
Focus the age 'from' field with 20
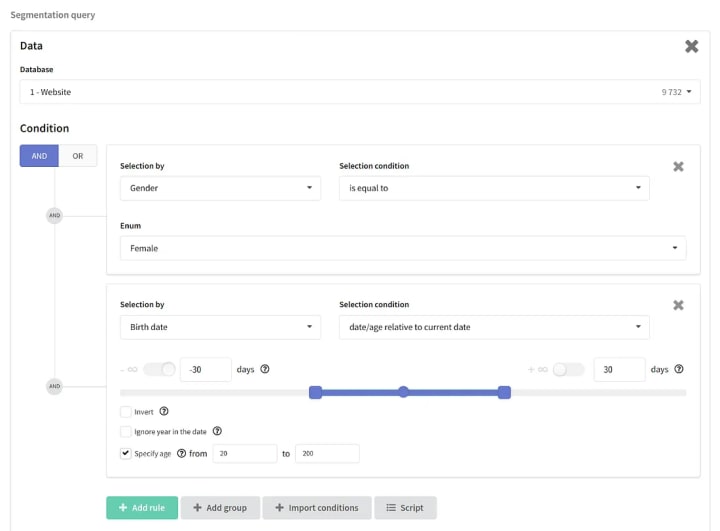(245, 453)
